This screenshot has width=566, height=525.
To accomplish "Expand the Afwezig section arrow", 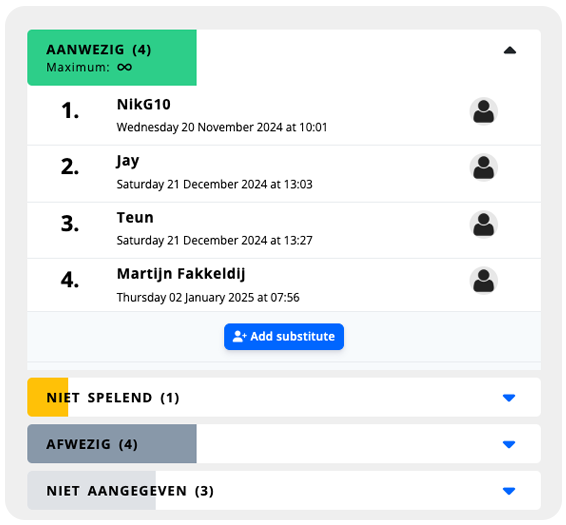I will [509, 444].
